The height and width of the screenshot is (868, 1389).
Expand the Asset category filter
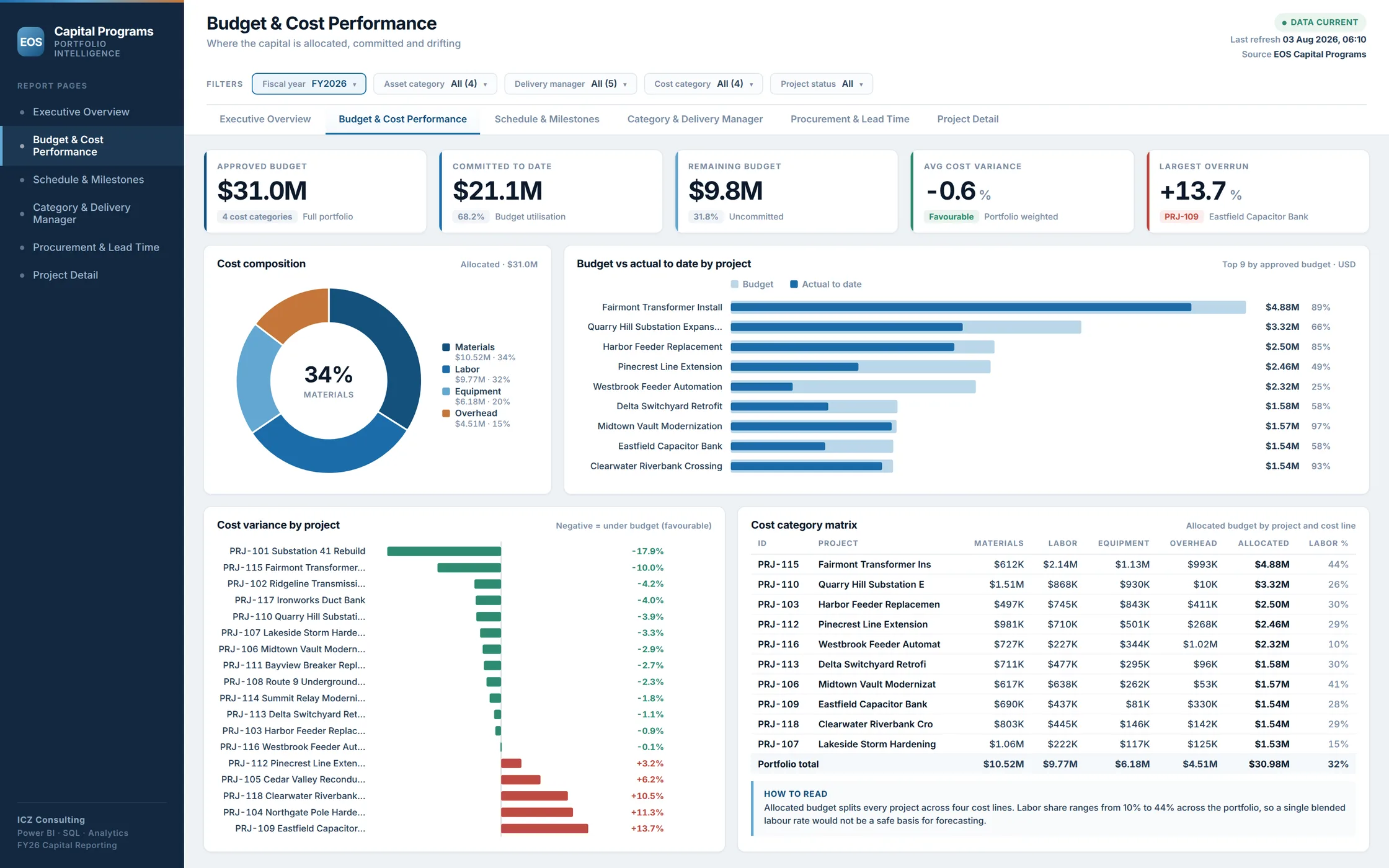coord(435,84)
